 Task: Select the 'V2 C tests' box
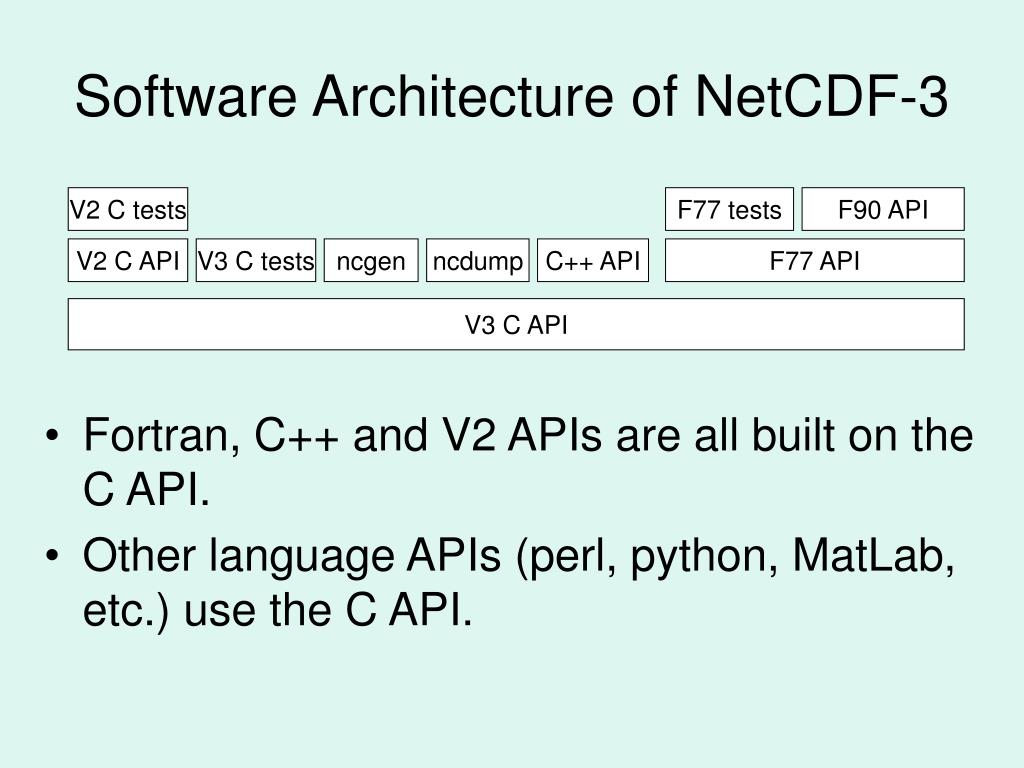click(x=128, y=209)
